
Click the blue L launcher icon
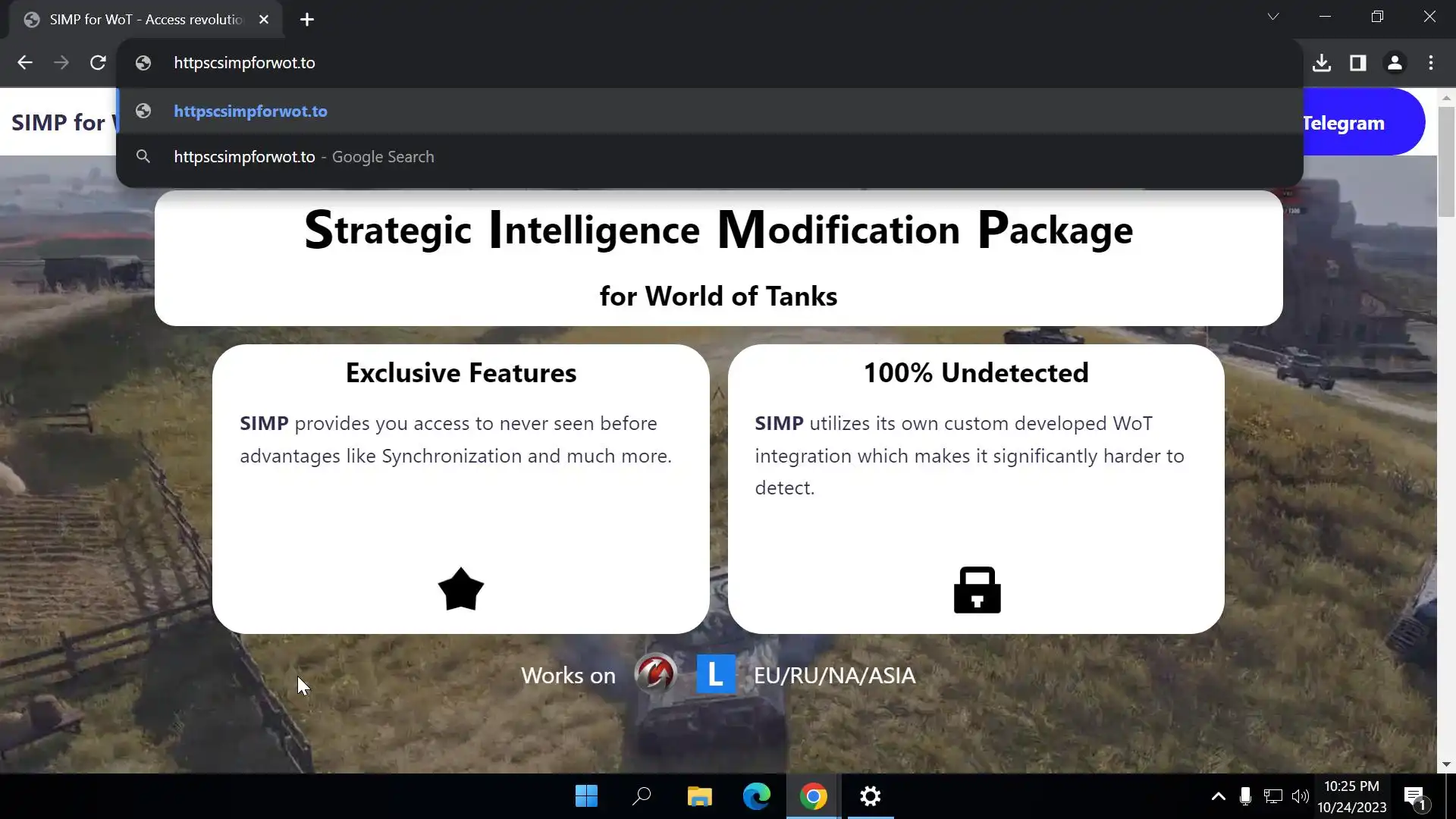coord(715,674)
